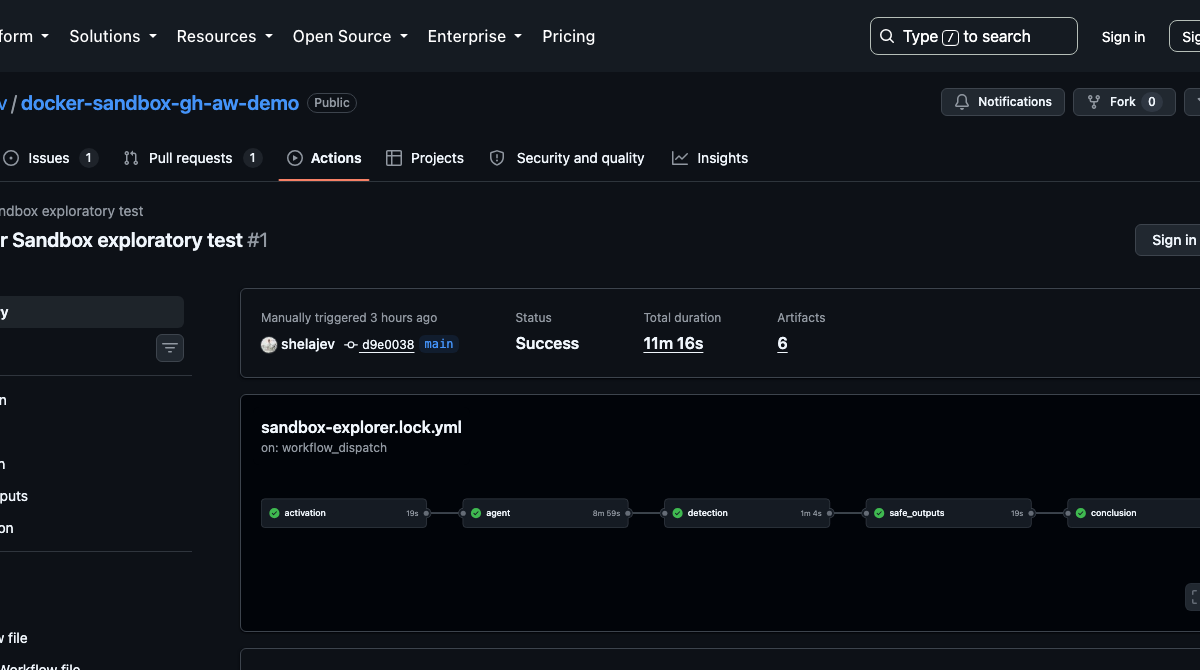
Task: Click the detection success check icon
Action: [x=677, y=513]
